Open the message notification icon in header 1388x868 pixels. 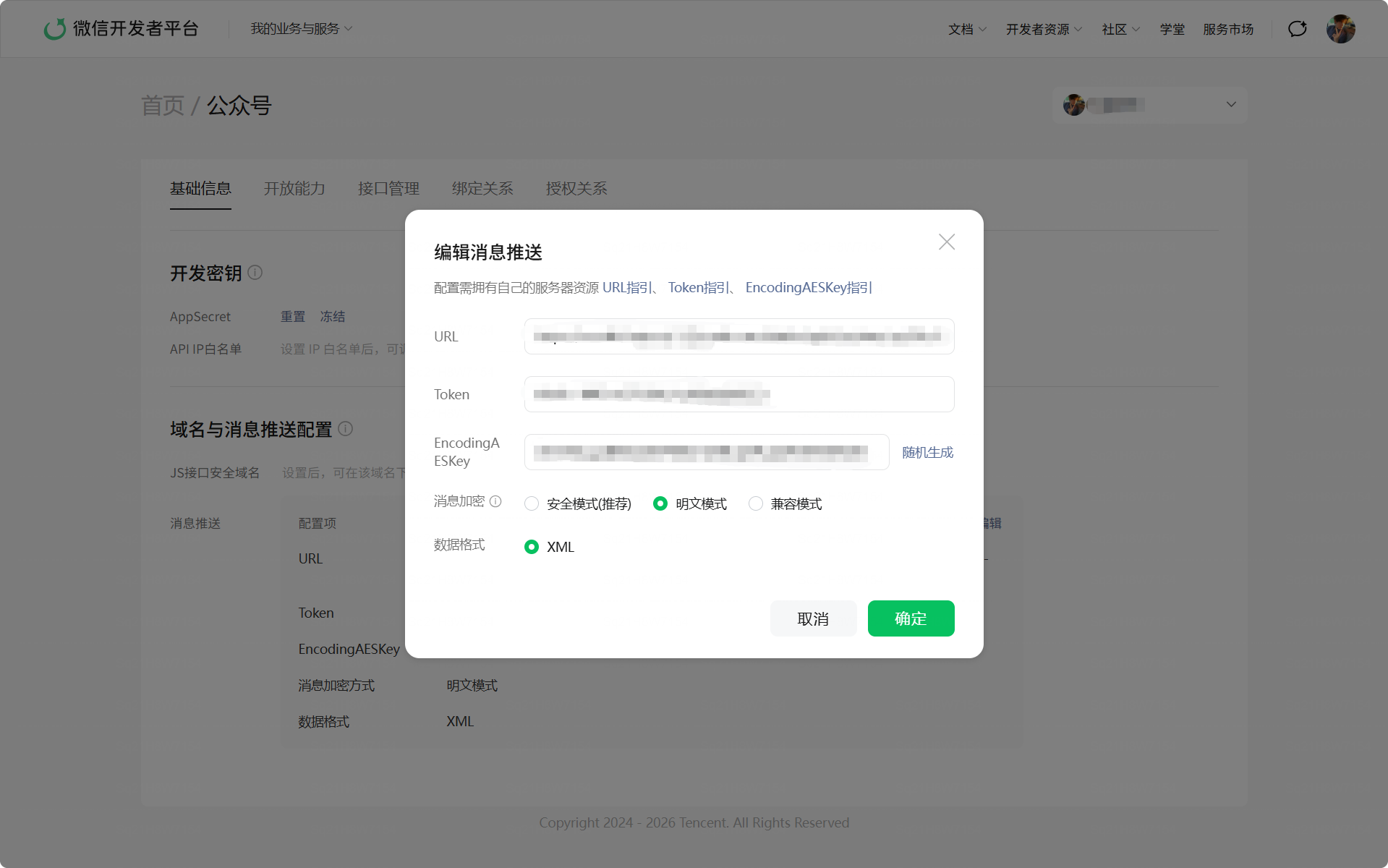pos(1298,29)
